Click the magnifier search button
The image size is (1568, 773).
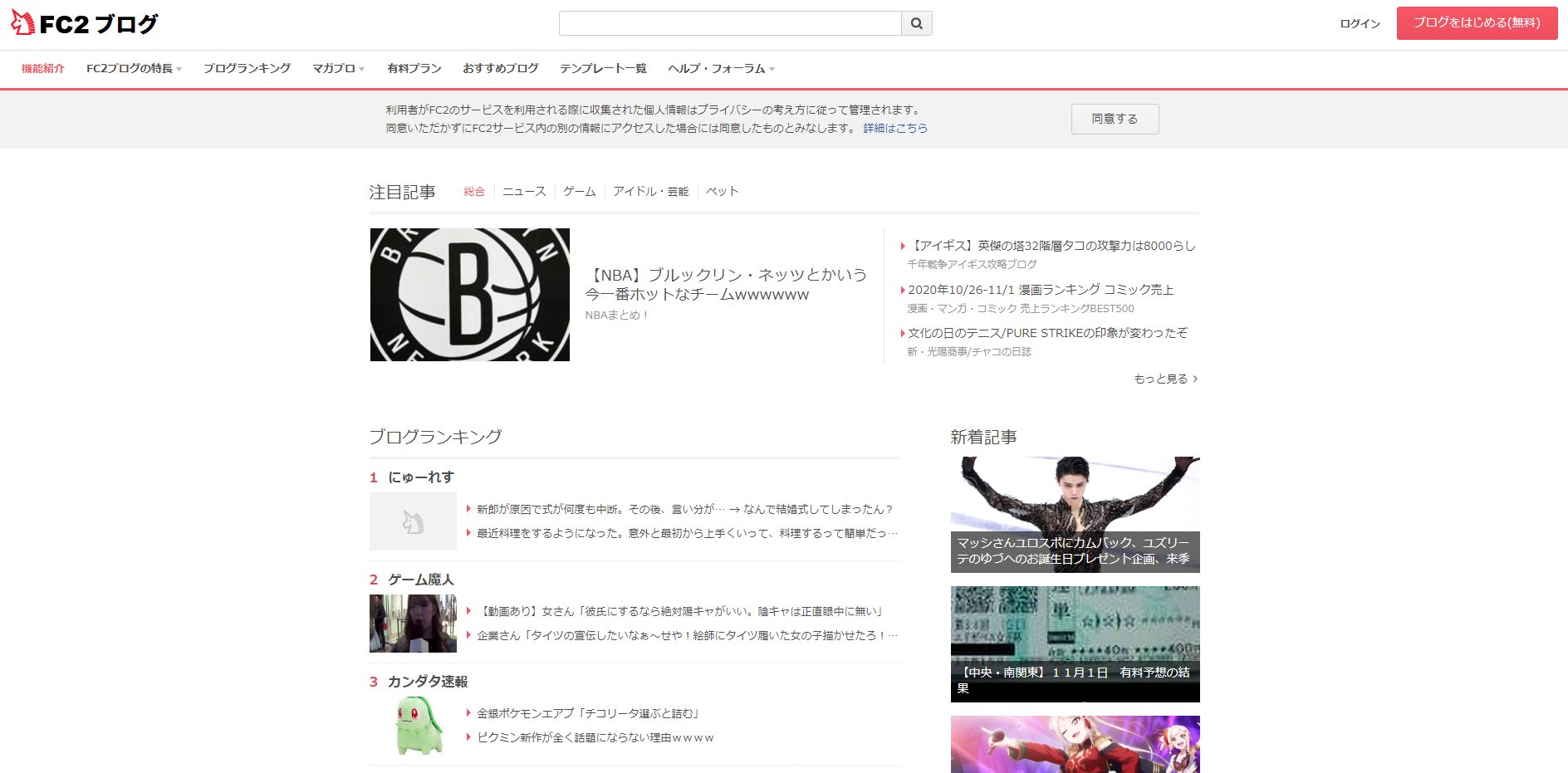(917, 23)
